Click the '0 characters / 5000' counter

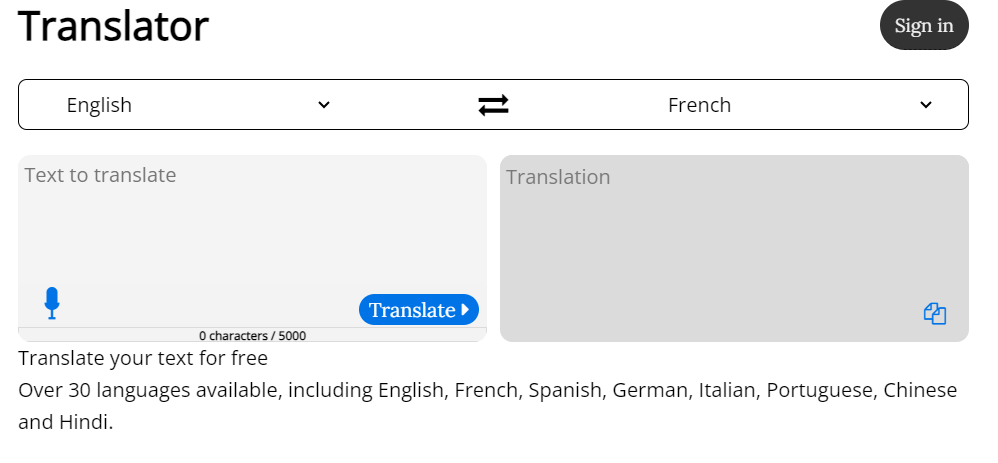(252, 336)
